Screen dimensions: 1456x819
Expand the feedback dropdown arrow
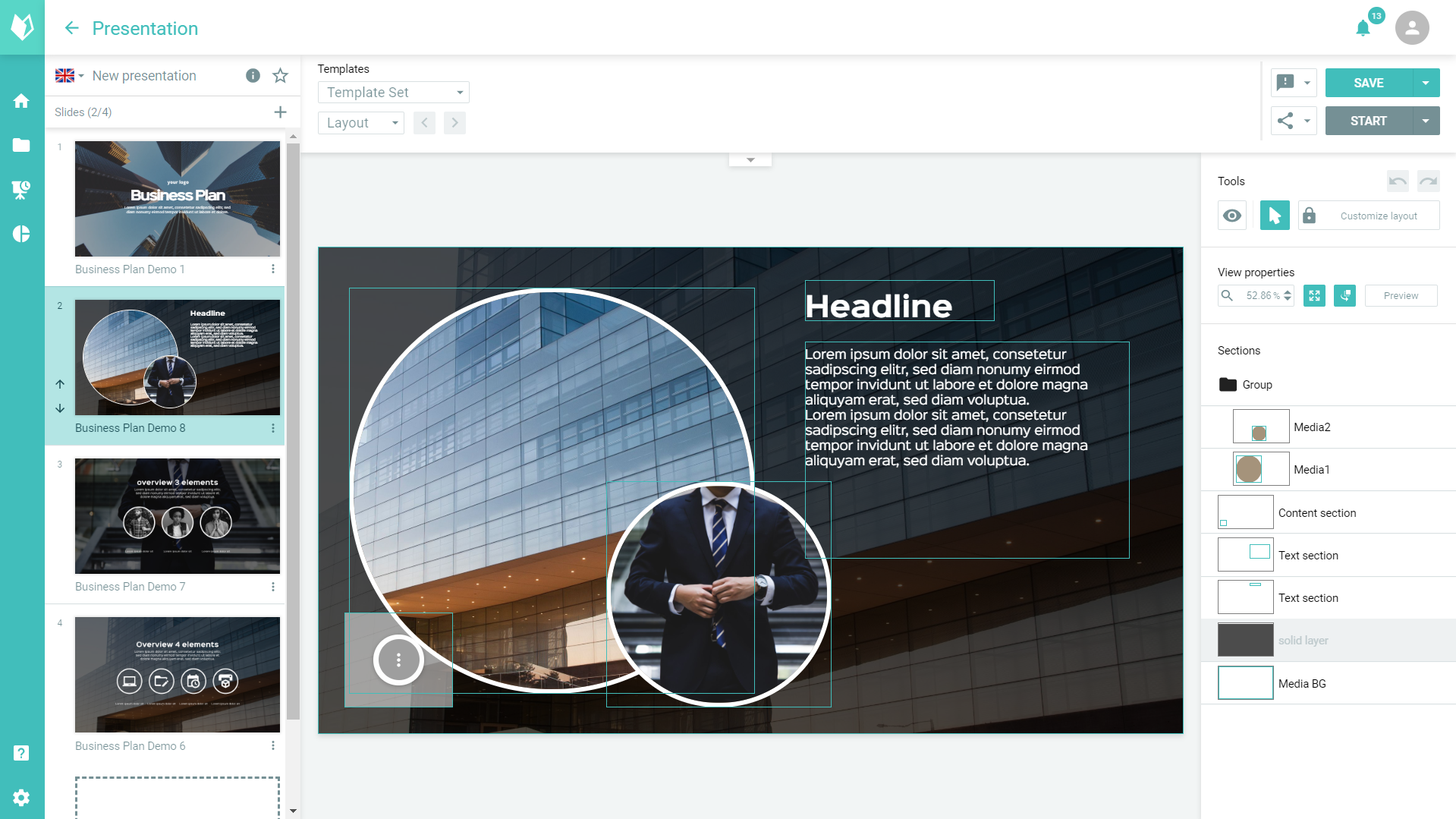pos(1307,83)
